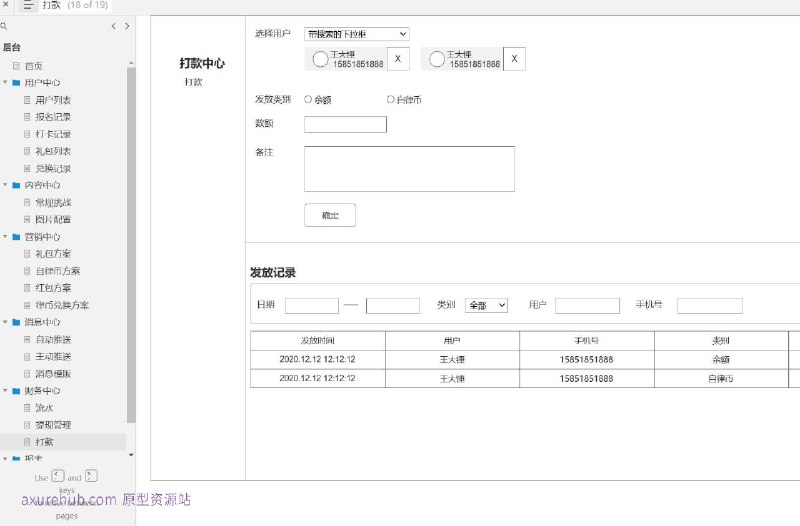Open the 提现管理 page
Image resolution: width=800 pixels, height=526 pixels.
(x=53, y=424)
